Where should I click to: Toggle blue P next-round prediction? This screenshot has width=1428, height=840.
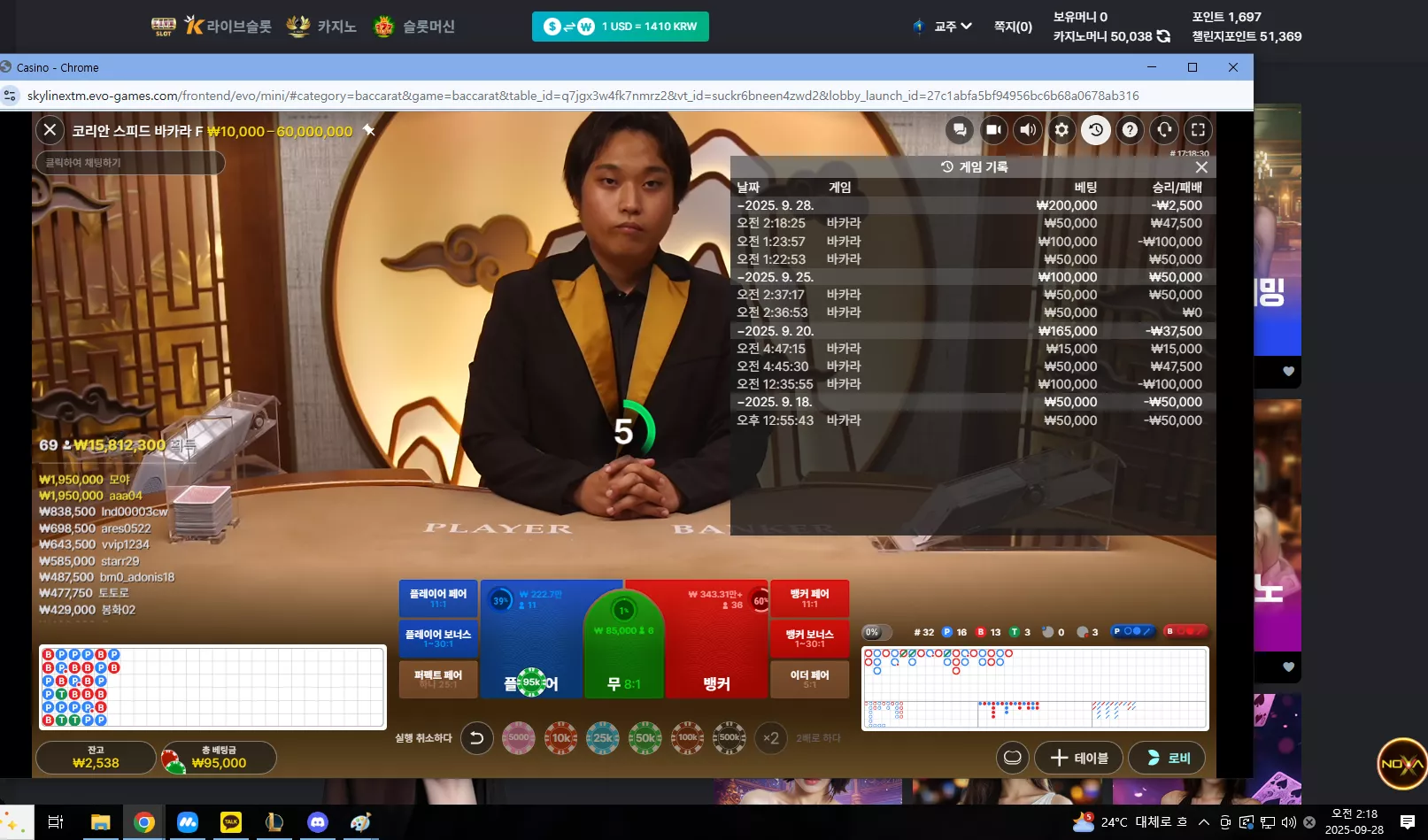coord(1133,631)
